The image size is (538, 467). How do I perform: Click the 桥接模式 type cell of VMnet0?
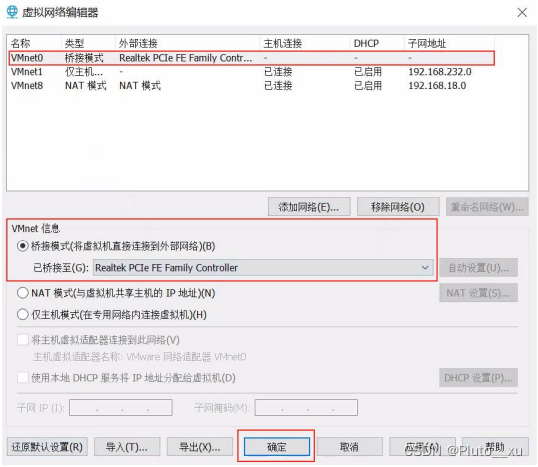pos(84,58)
